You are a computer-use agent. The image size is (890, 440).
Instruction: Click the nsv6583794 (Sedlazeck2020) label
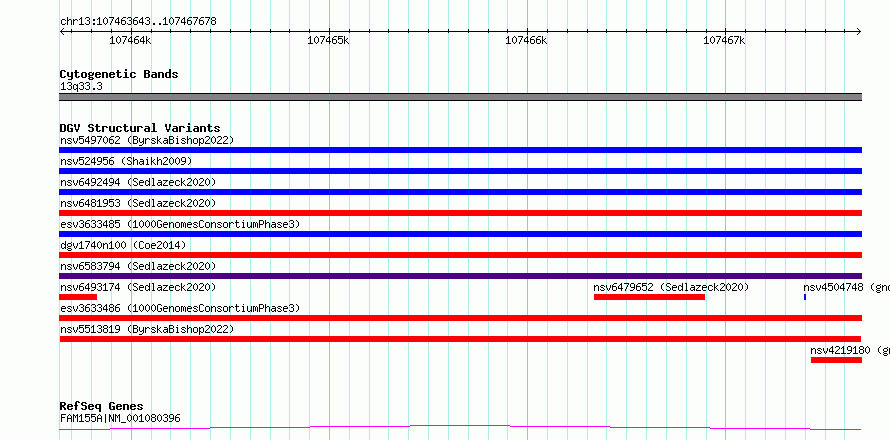tap(138, 266)
